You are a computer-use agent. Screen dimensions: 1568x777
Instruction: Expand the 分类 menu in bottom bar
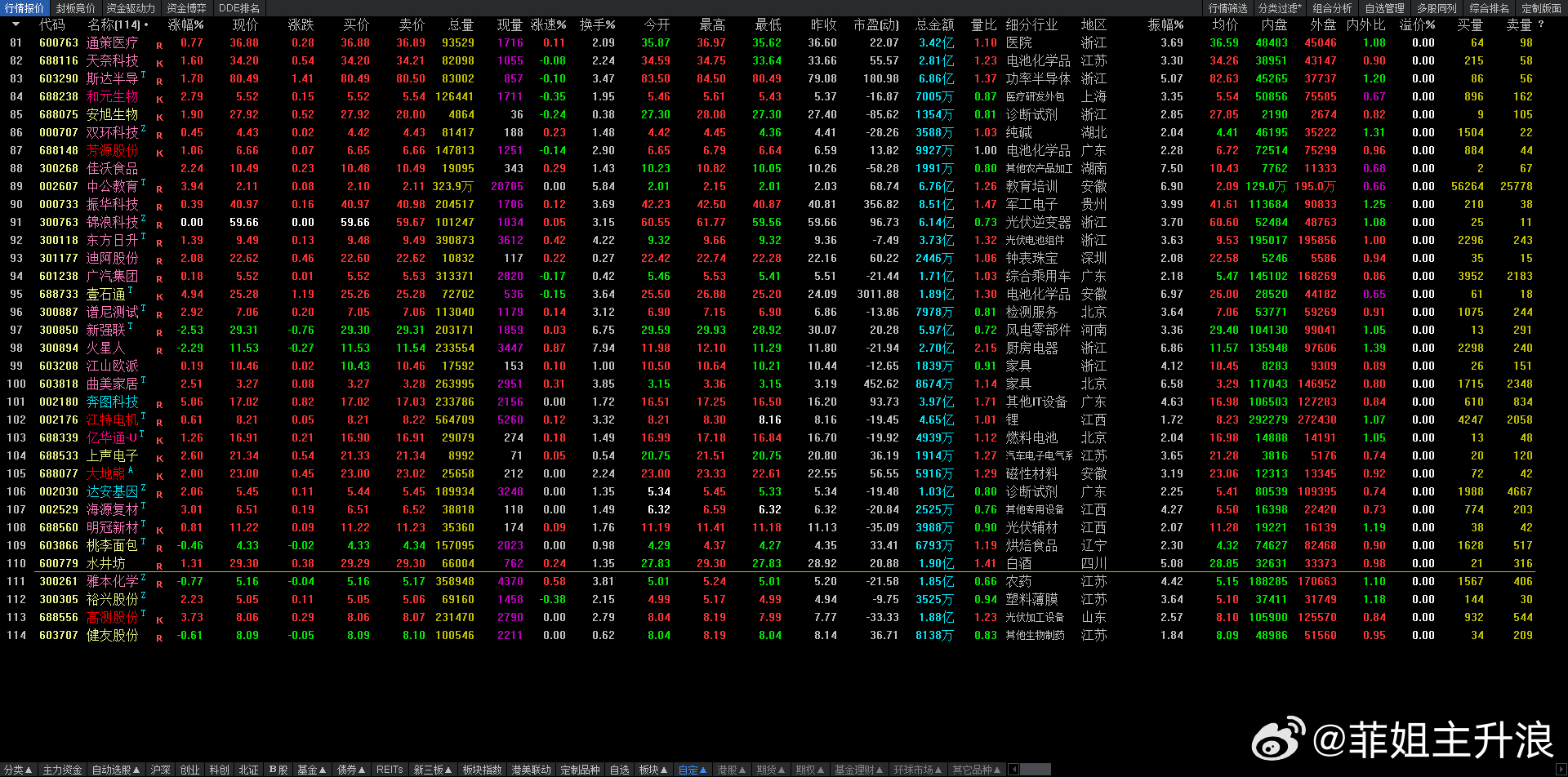[x=18, y=770]
